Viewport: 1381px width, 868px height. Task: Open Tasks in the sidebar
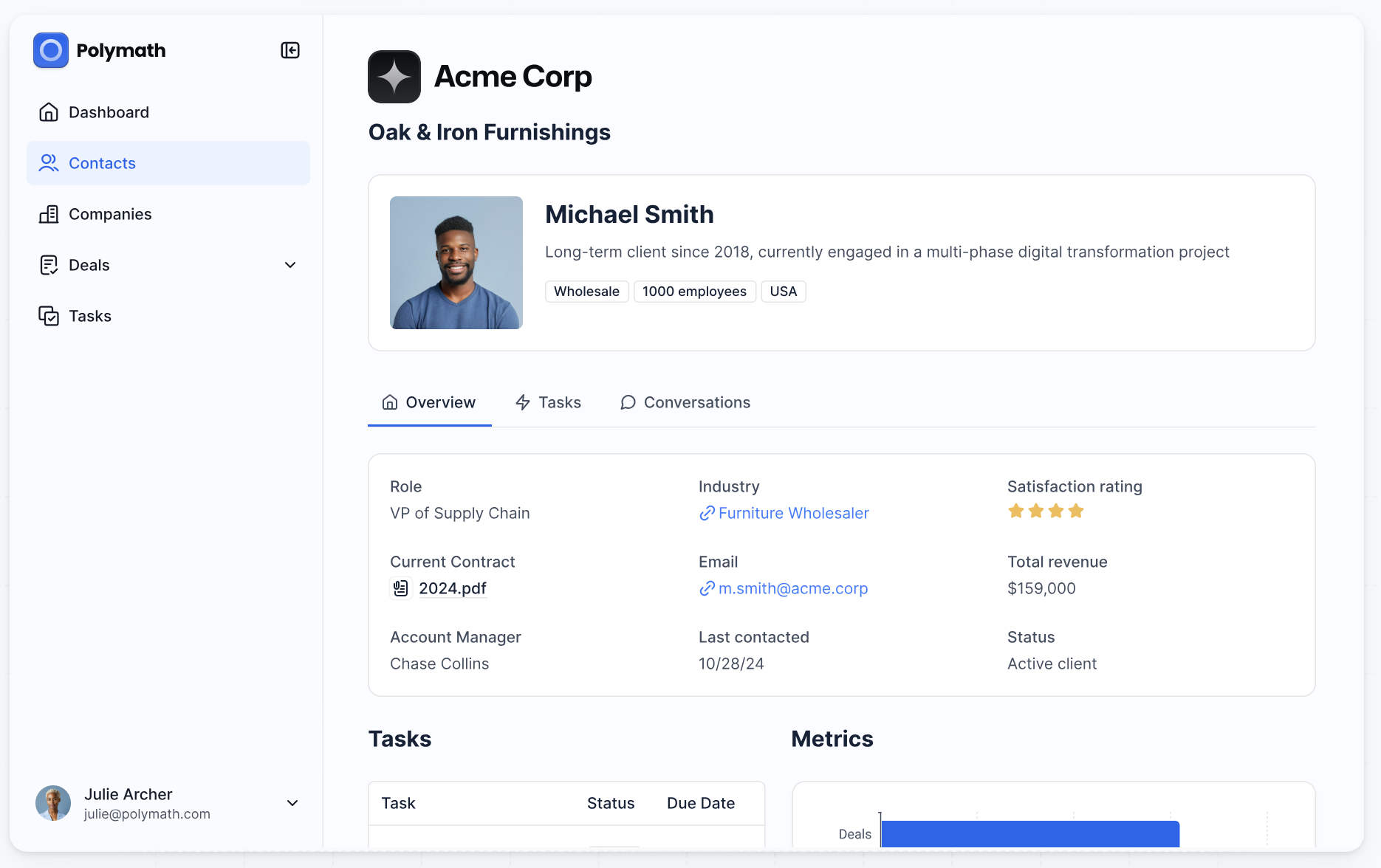(168, 316)
